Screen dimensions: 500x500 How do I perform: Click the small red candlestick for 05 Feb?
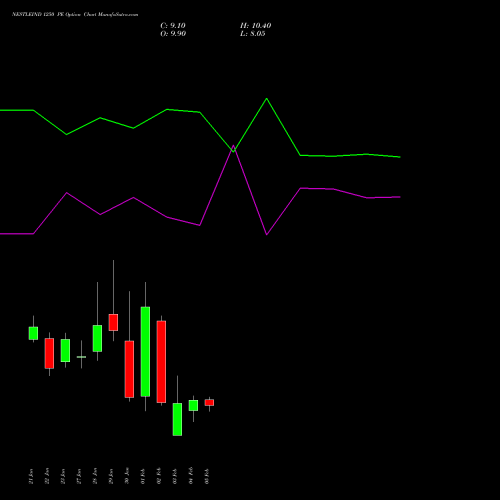(209, 403)
